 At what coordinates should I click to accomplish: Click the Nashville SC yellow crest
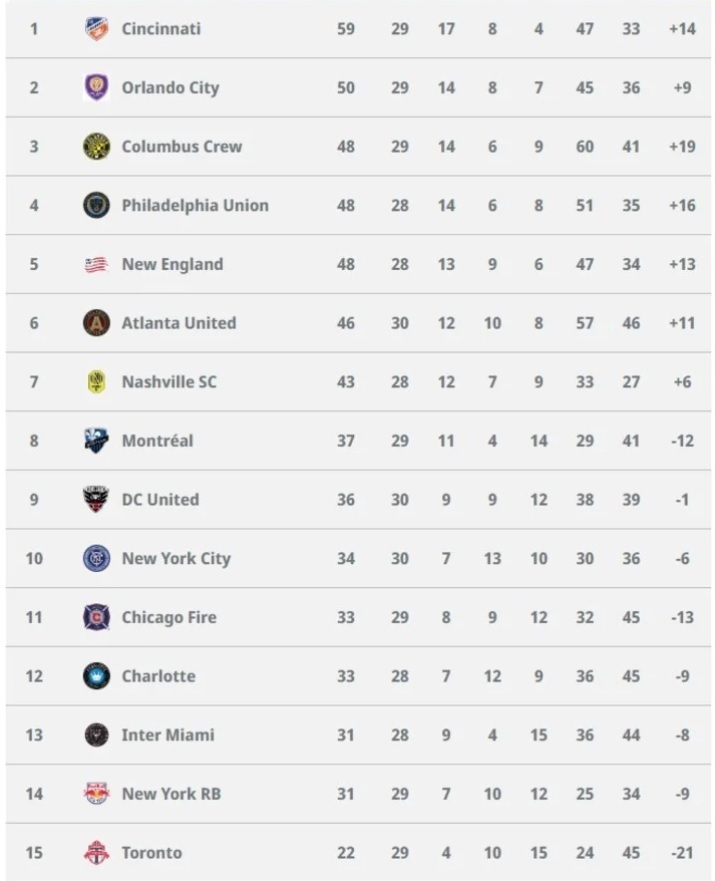(x=96, y=382)
